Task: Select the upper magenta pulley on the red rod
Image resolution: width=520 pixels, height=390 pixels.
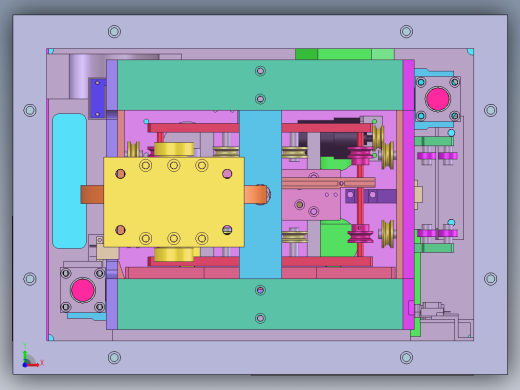Action: point(360,156)
